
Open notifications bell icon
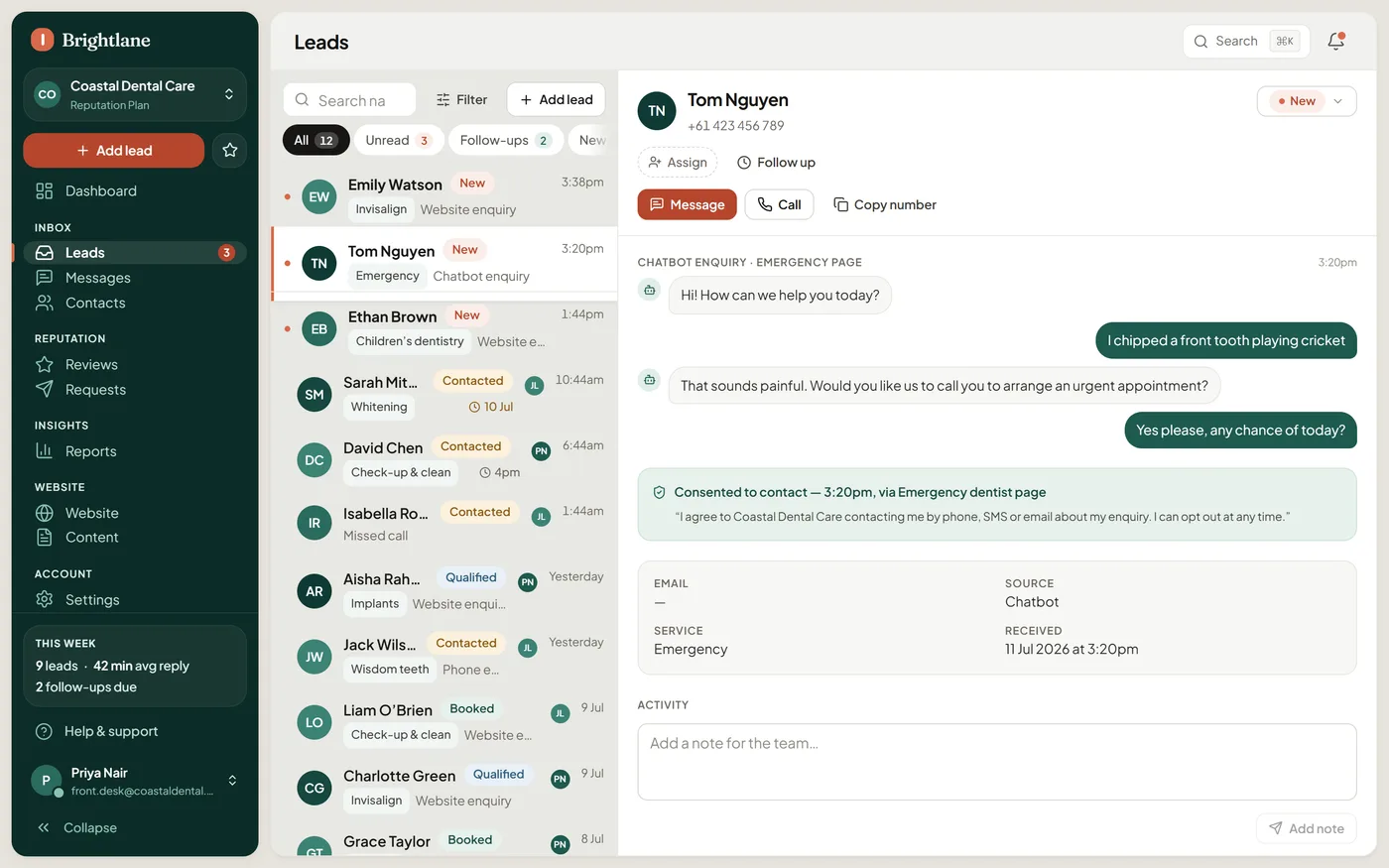(1336, 41)
